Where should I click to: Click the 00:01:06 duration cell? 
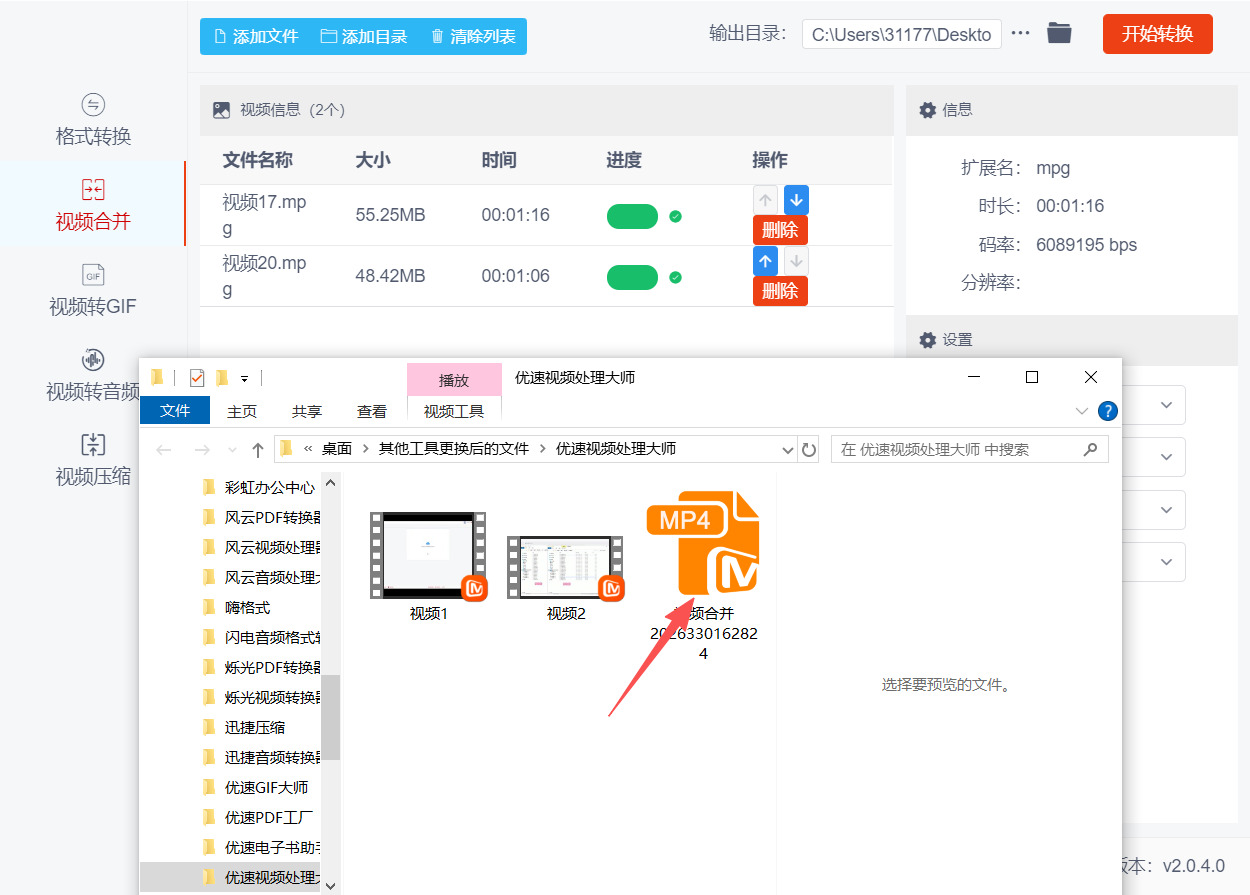point(515,276)
